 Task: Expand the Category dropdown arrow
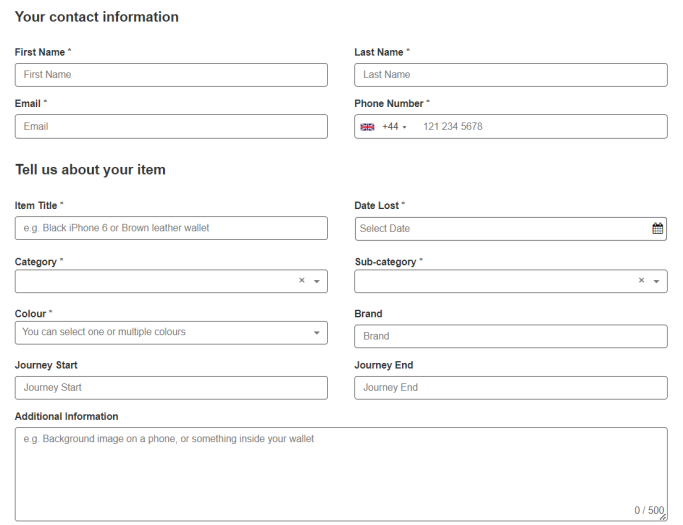[x=317, y=282]
